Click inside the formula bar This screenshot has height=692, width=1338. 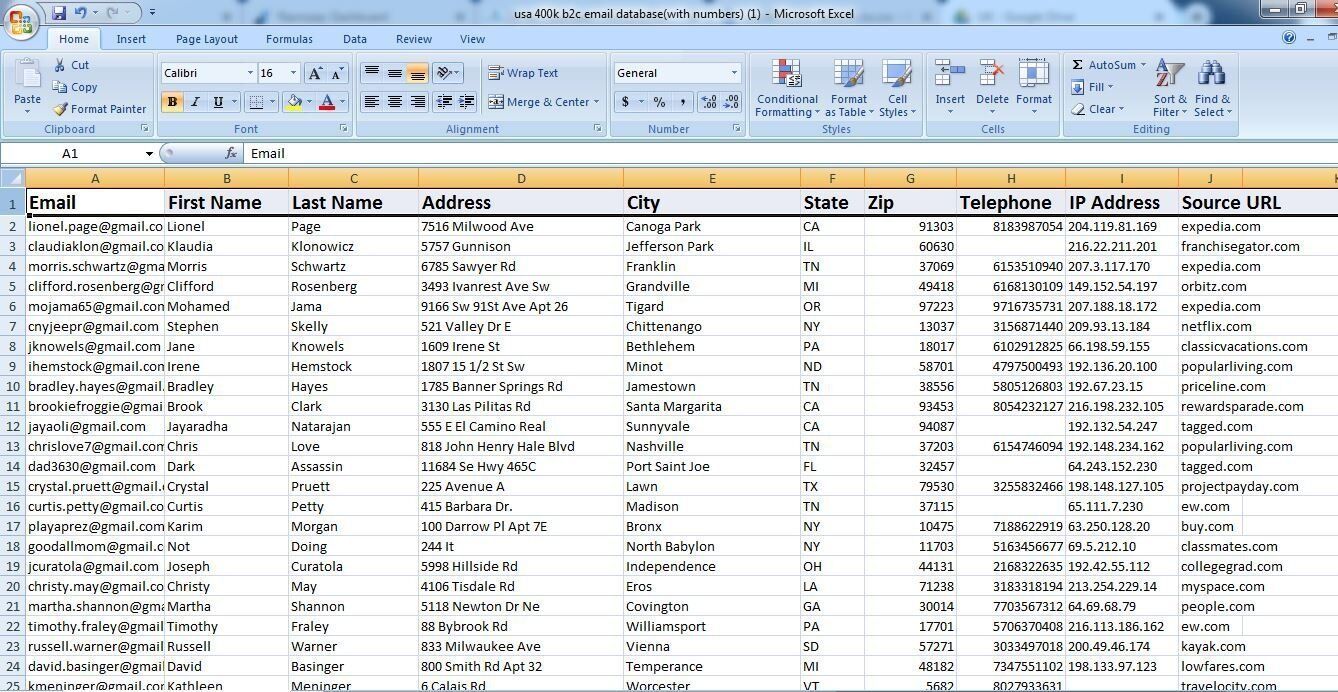click(x=790, y=154)
